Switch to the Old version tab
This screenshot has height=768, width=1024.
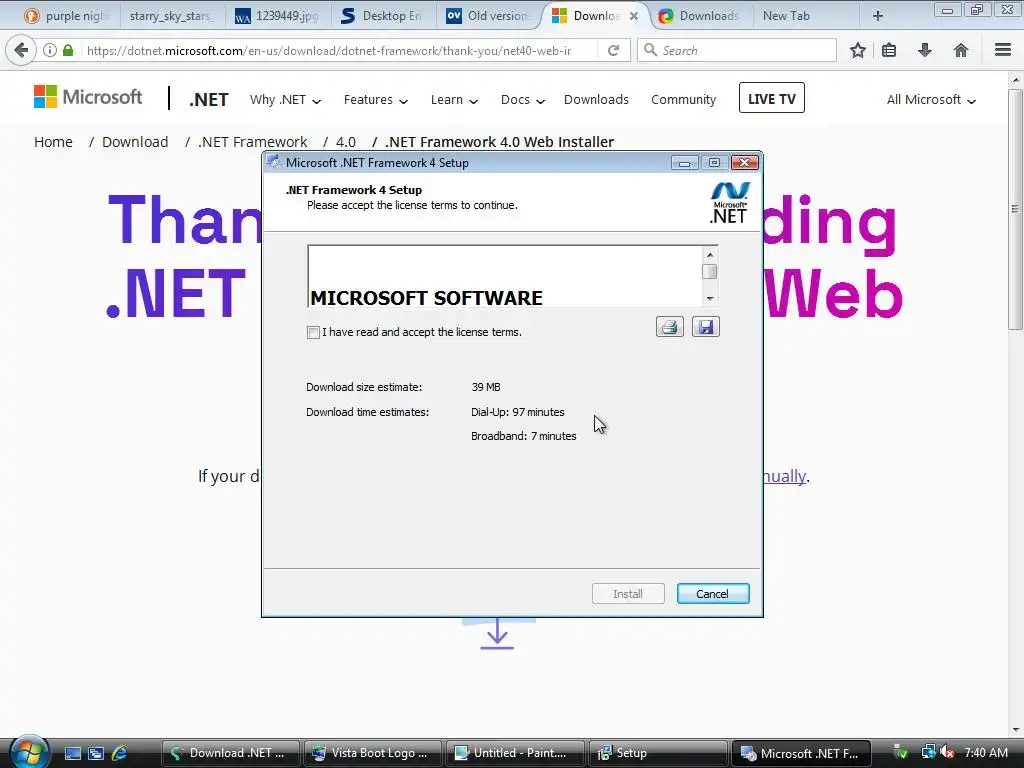click(488, 16)
